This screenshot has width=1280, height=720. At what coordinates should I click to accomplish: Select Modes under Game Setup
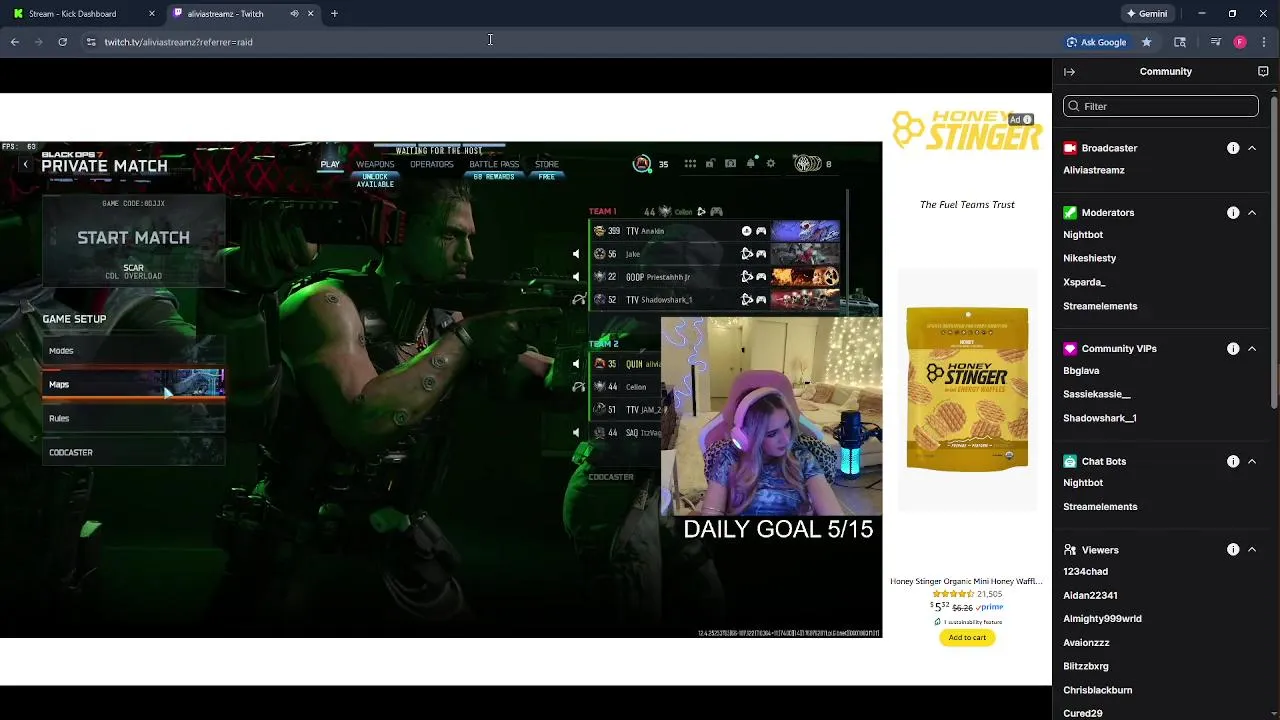click(x=133, y=351)
